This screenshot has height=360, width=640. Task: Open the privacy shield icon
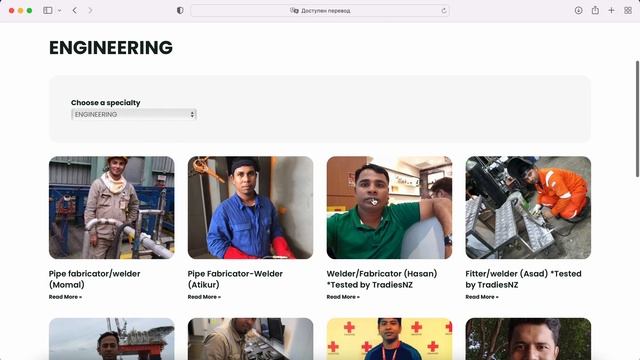pyautogui.click(x=180, y=11)
